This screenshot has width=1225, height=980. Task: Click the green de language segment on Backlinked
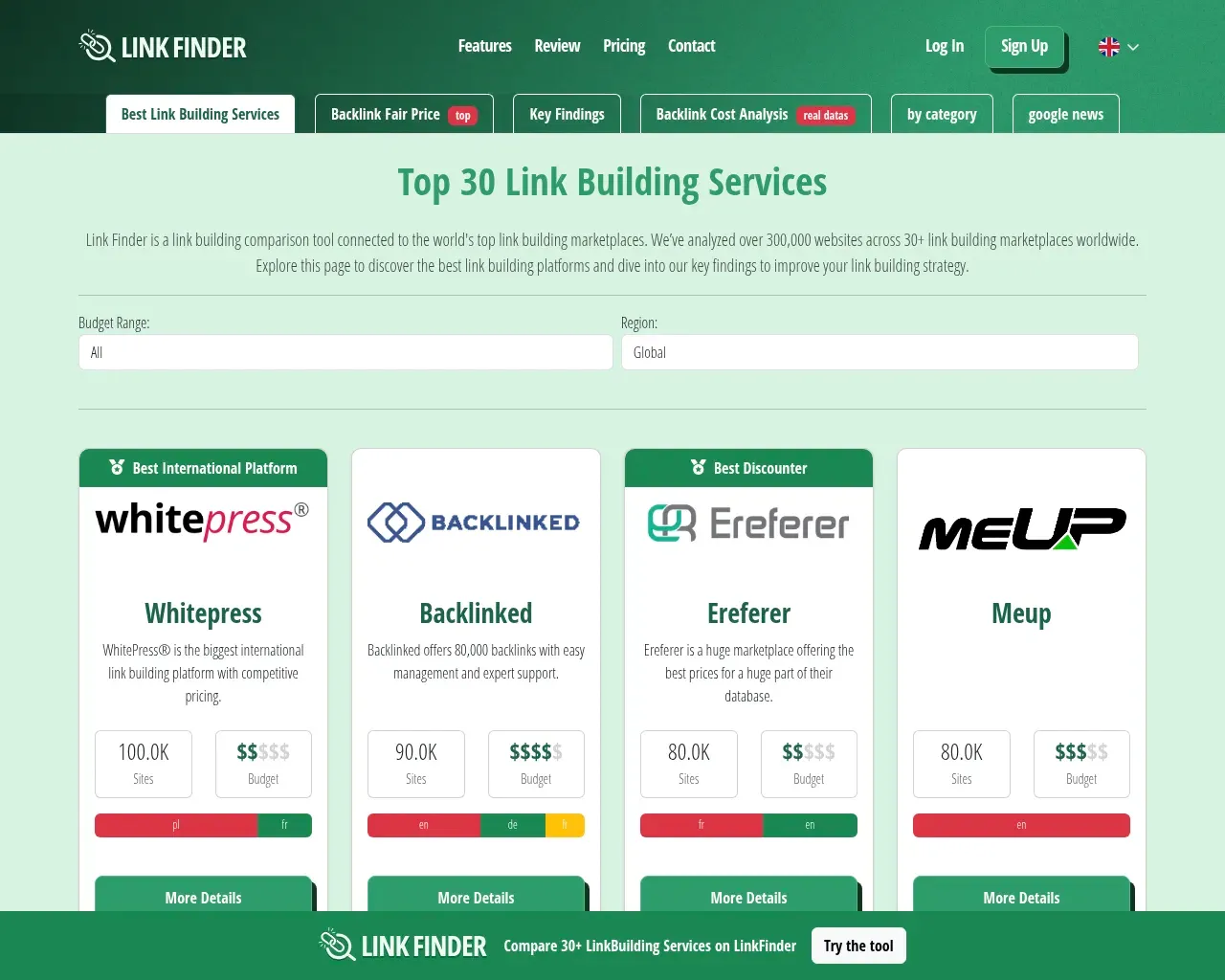tap(513, 825)
